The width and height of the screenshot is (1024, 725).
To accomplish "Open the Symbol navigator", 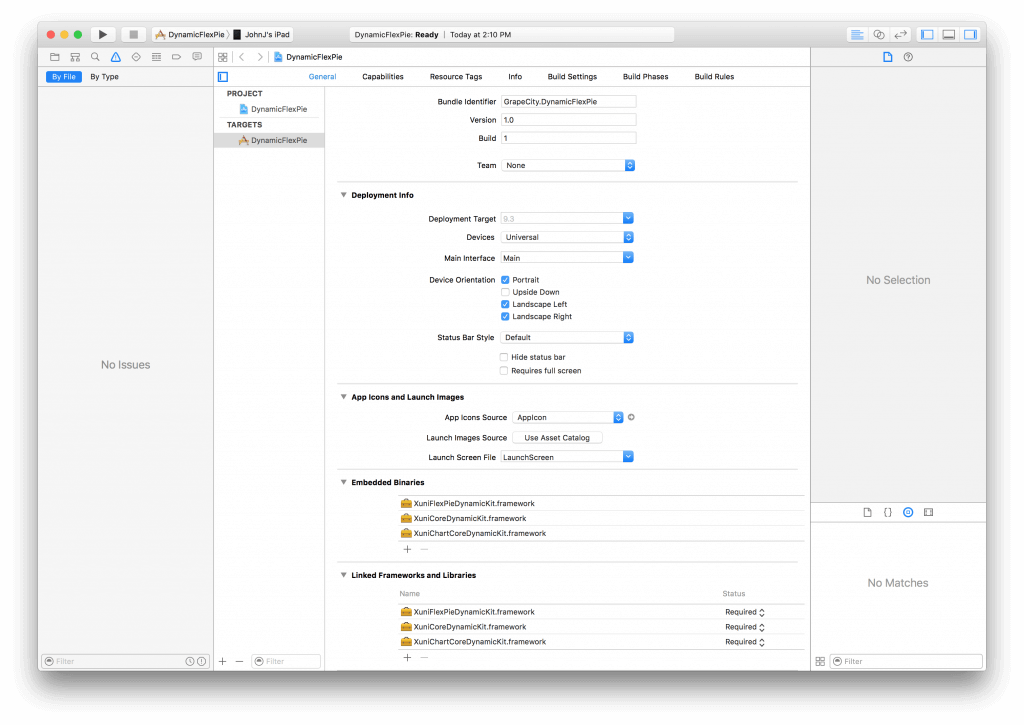I will [x=75, y=57].
